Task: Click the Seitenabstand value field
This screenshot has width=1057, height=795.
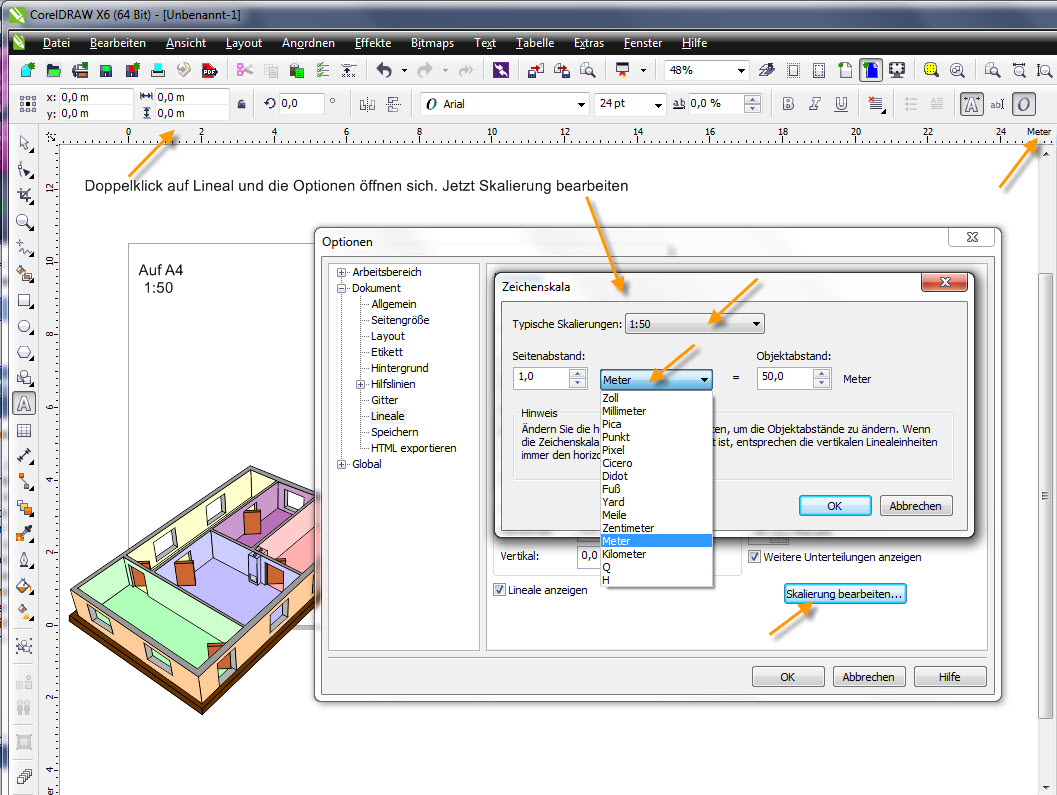Action: [x=541, y=378]
